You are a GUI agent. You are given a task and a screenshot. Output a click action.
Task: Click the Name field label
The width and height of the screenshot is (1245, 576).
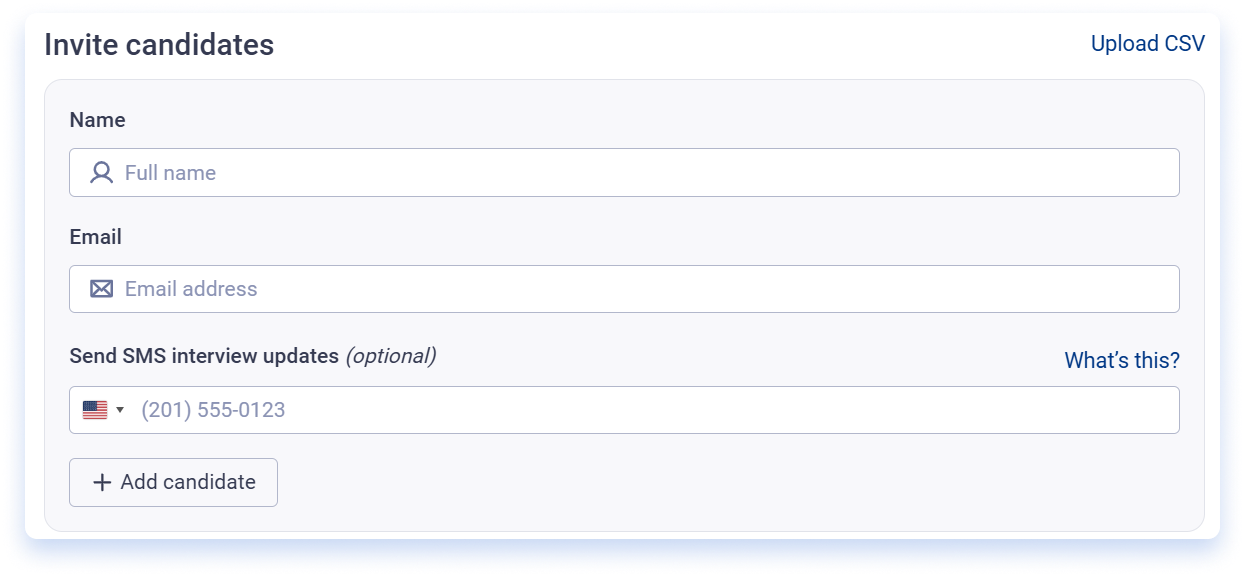(x=98, y=120)
